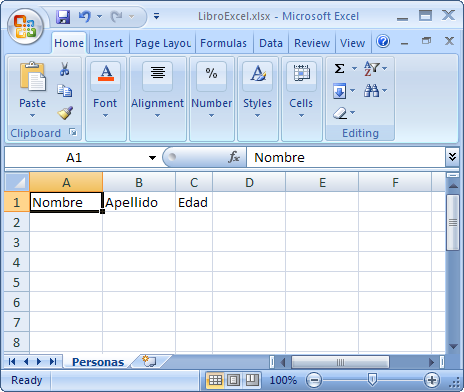Image resolution: width=464 pixels, height=392 pixels.
Task: Click the AutoSum sigma icon
Action: (x=339, y=69)
